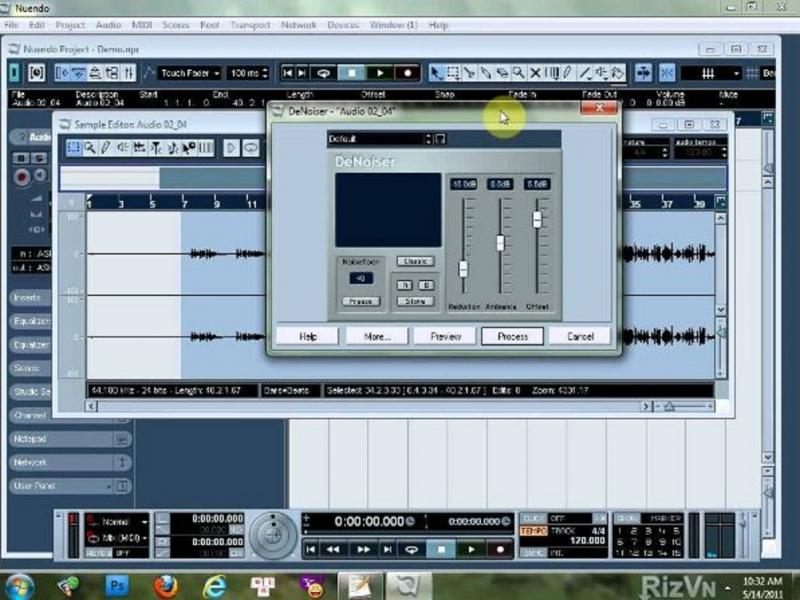This screenshot has height=600, width=800.
Task: Click the Play button in the top toolbar
Action: [x=379, y=73]
